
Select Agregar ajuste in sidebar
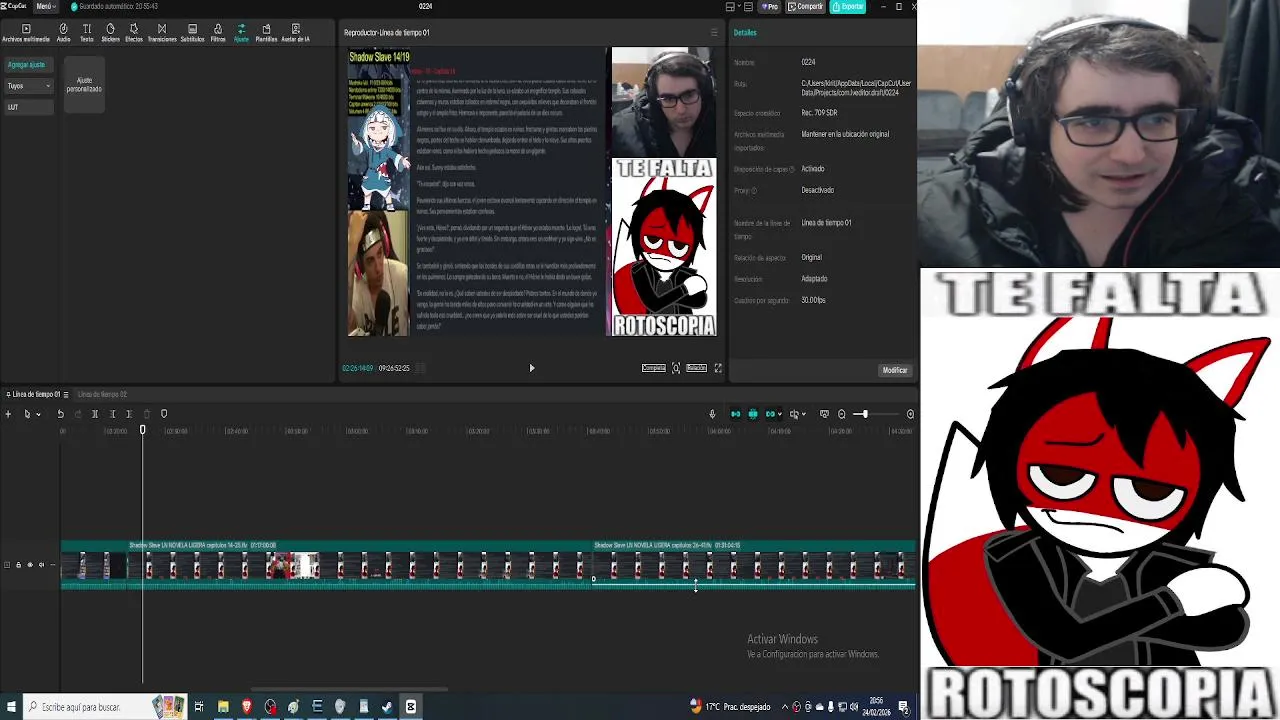click(x=27, y=65)
